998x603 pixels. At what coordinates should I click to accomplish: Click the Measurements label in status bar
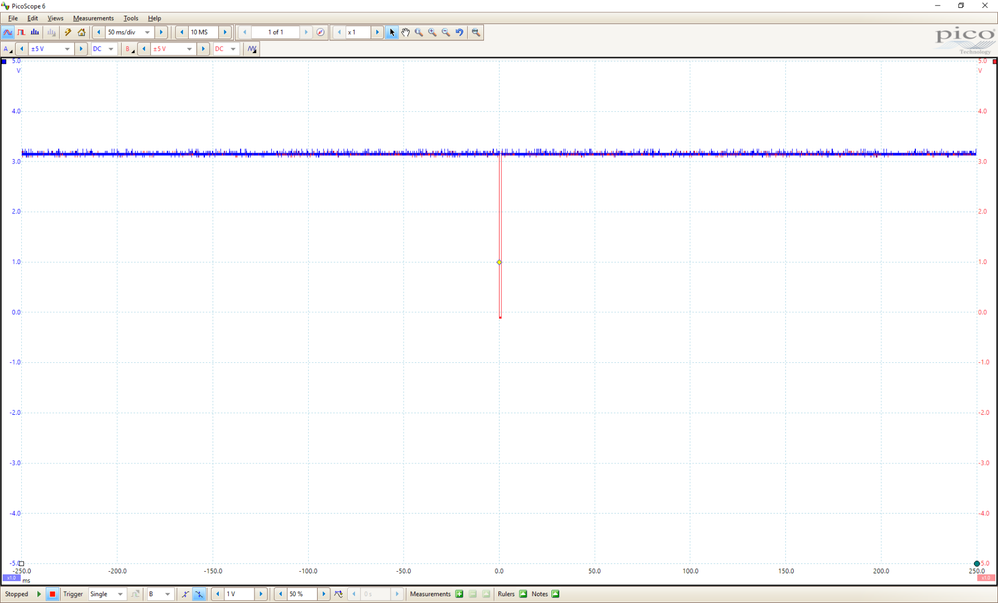pyautogui.click(x=430, y=594)
